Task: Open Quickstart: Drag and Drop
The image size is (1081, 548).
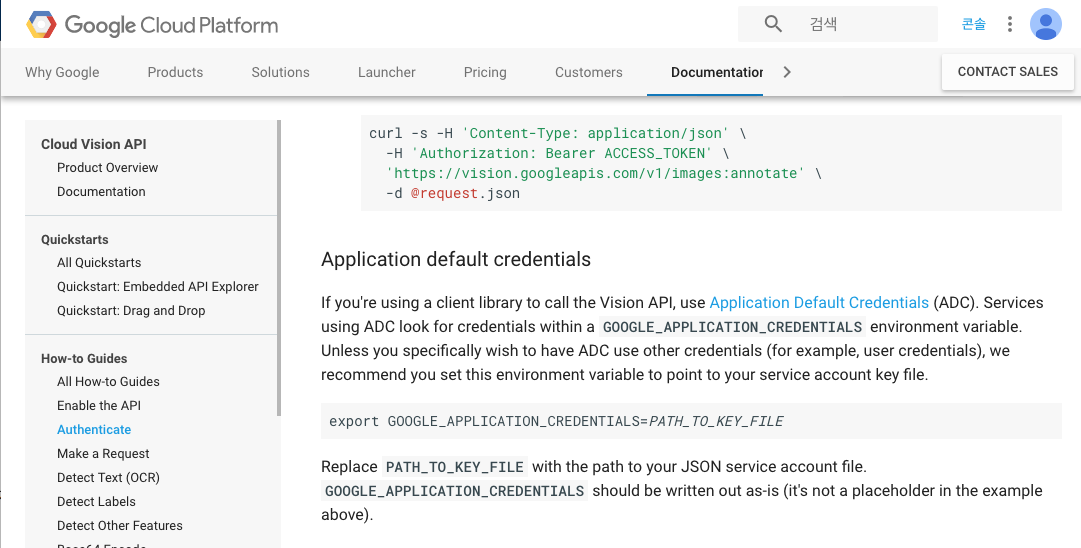Action: pyautogui.click(x=131, y=311)
